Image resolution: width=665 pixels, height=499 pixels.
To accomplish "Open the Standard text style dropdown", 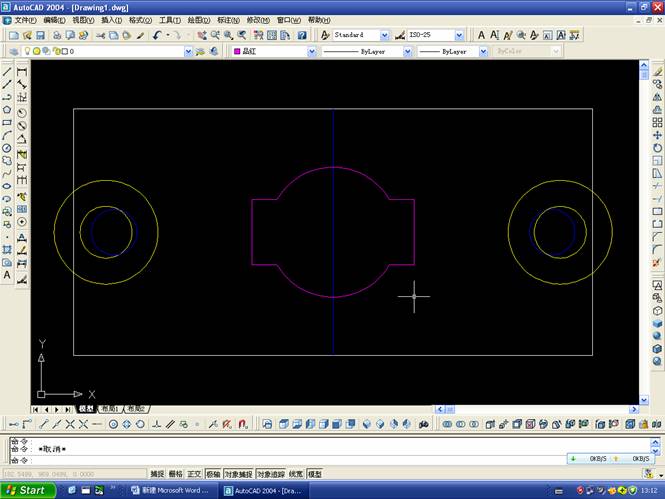I will pyautogui.click(x=385, y=35).
